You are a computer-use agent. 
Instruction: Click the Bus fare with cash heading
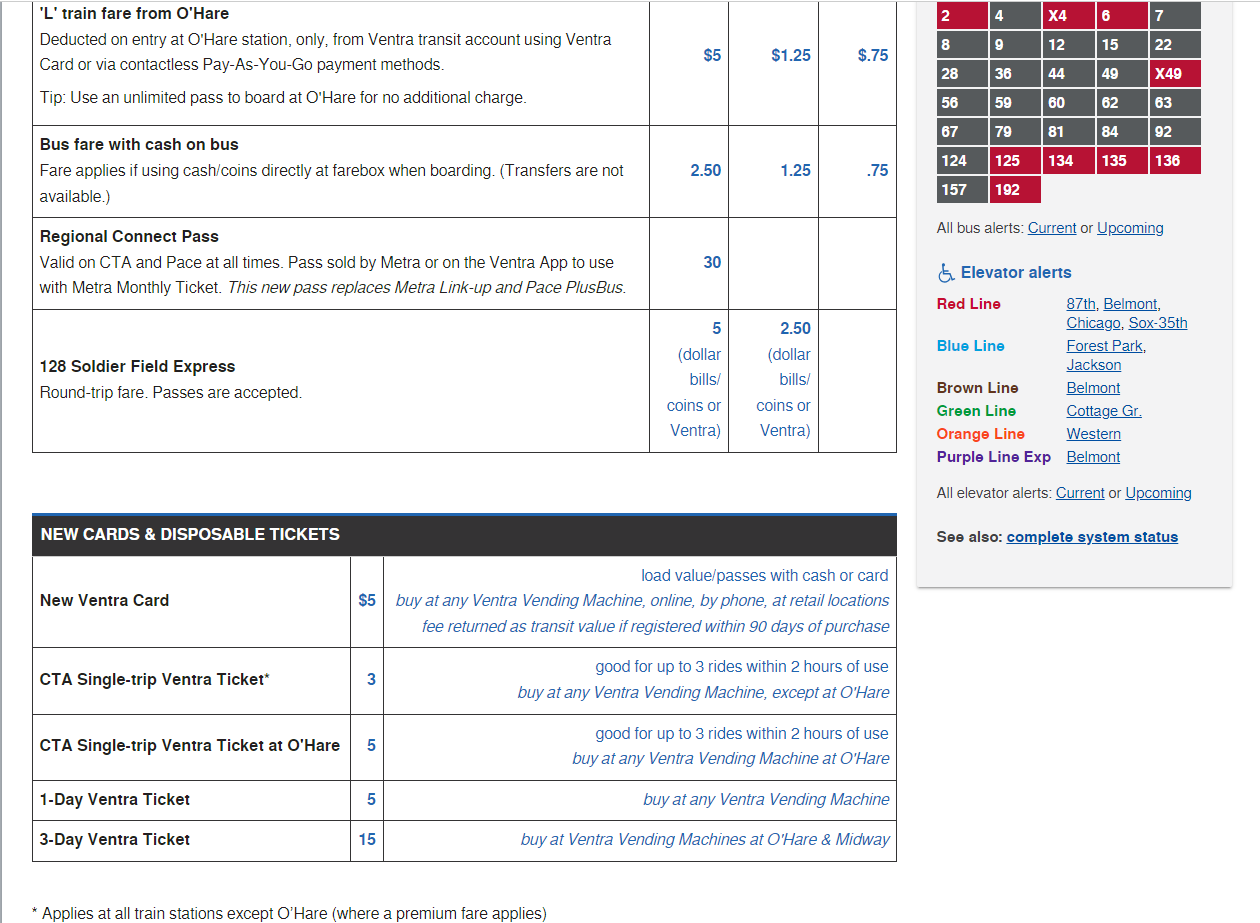[139, 145]
